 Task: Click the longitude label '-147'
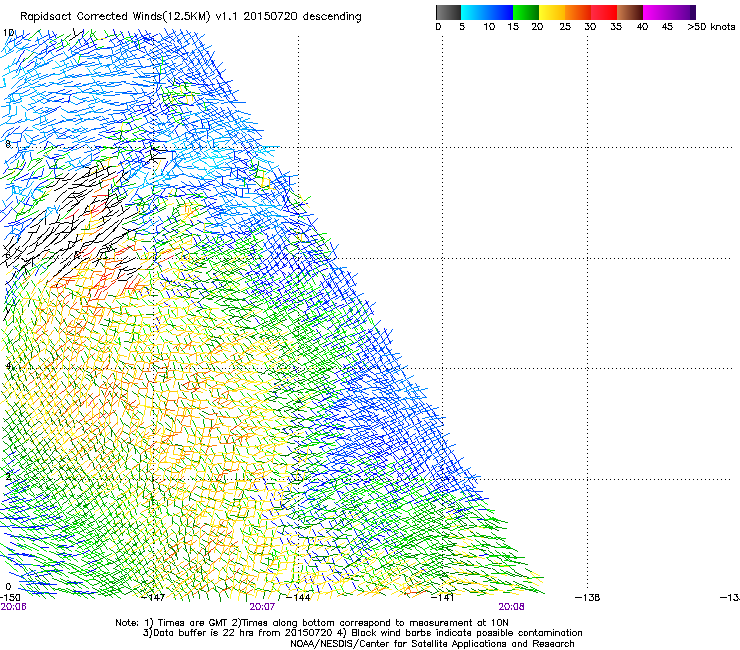point(153,598)
